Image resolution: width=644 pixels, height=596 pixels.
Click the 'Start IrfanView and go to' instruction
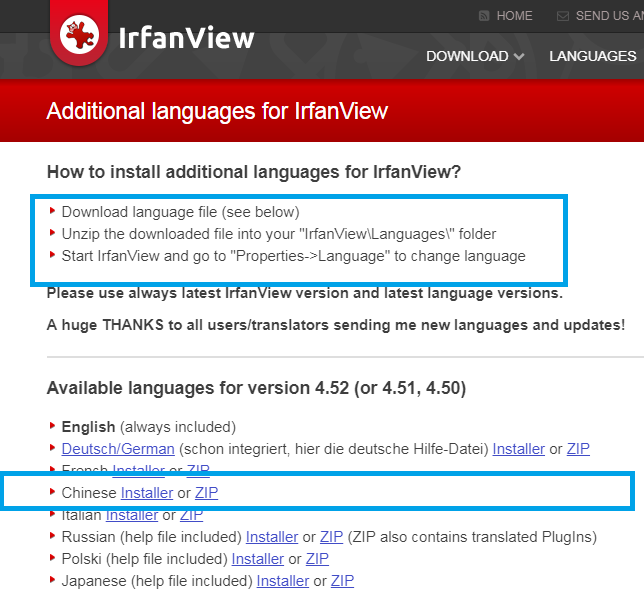[x=293, y=256]
